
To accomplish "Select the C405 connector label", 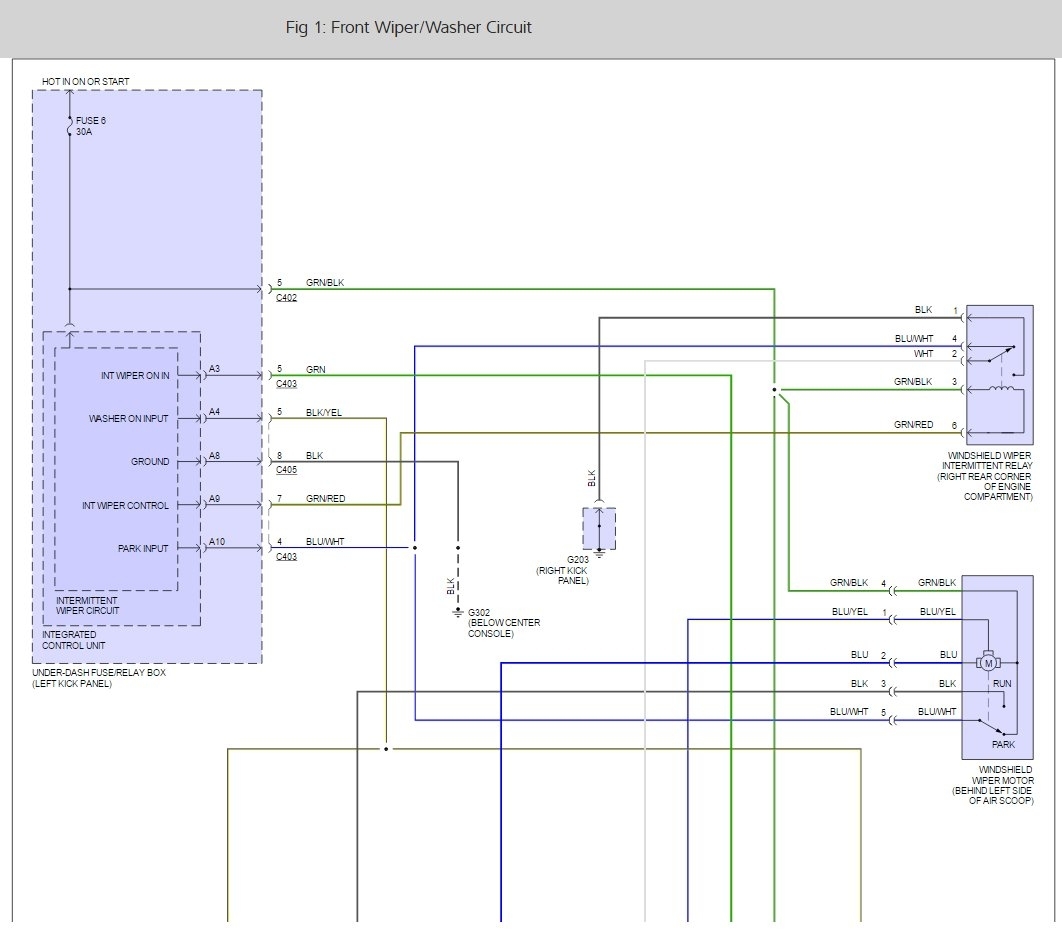I will point(286,469).
